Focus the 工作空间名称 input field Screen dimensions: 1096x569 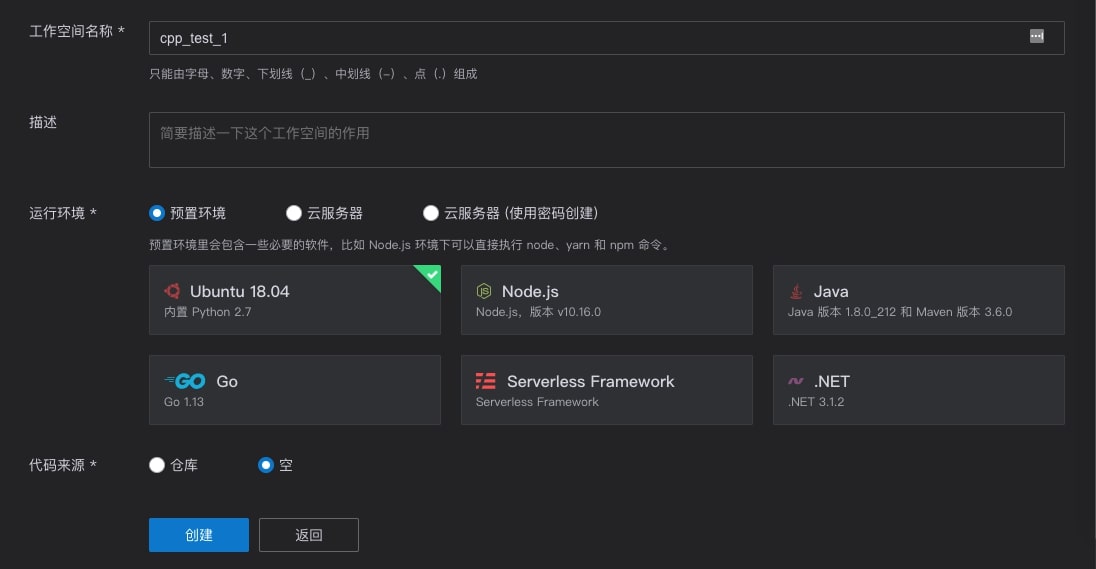tap(590, 38)
